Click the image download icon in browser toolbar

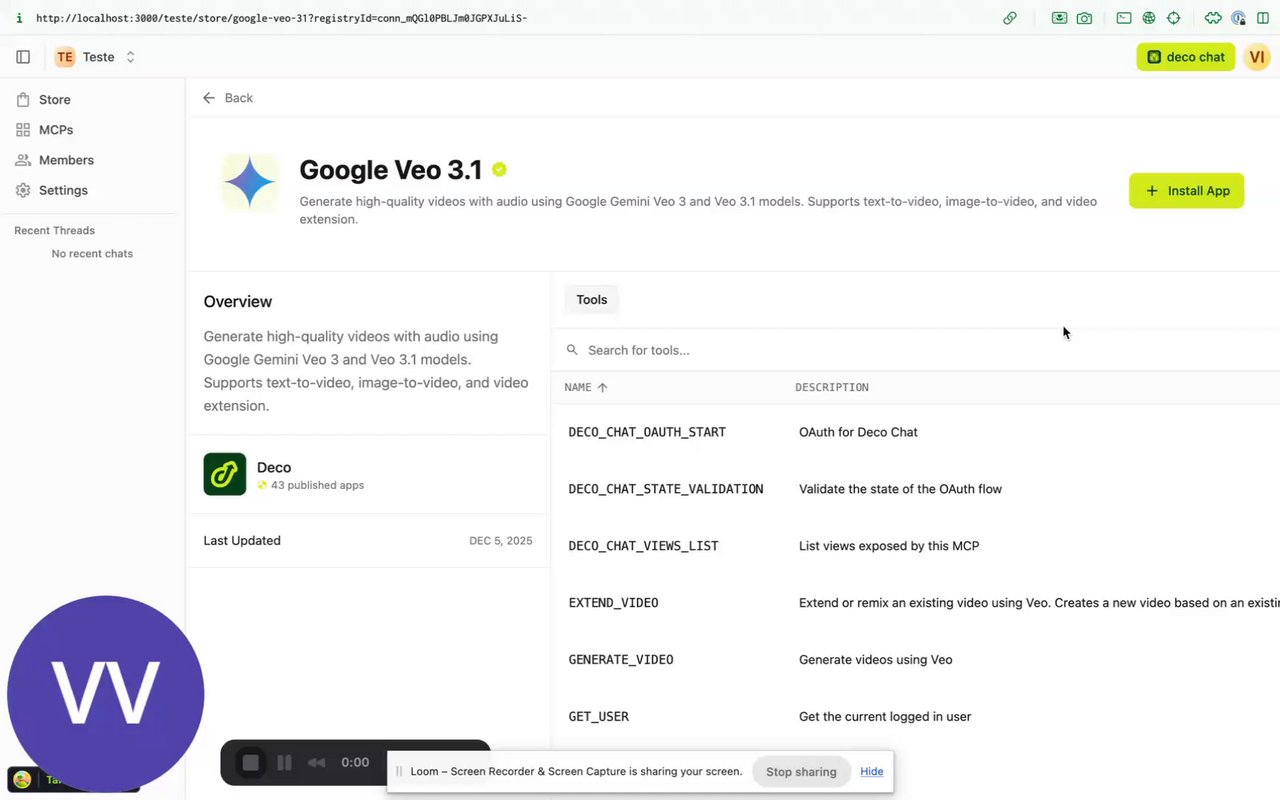[x=1059, y=18]
